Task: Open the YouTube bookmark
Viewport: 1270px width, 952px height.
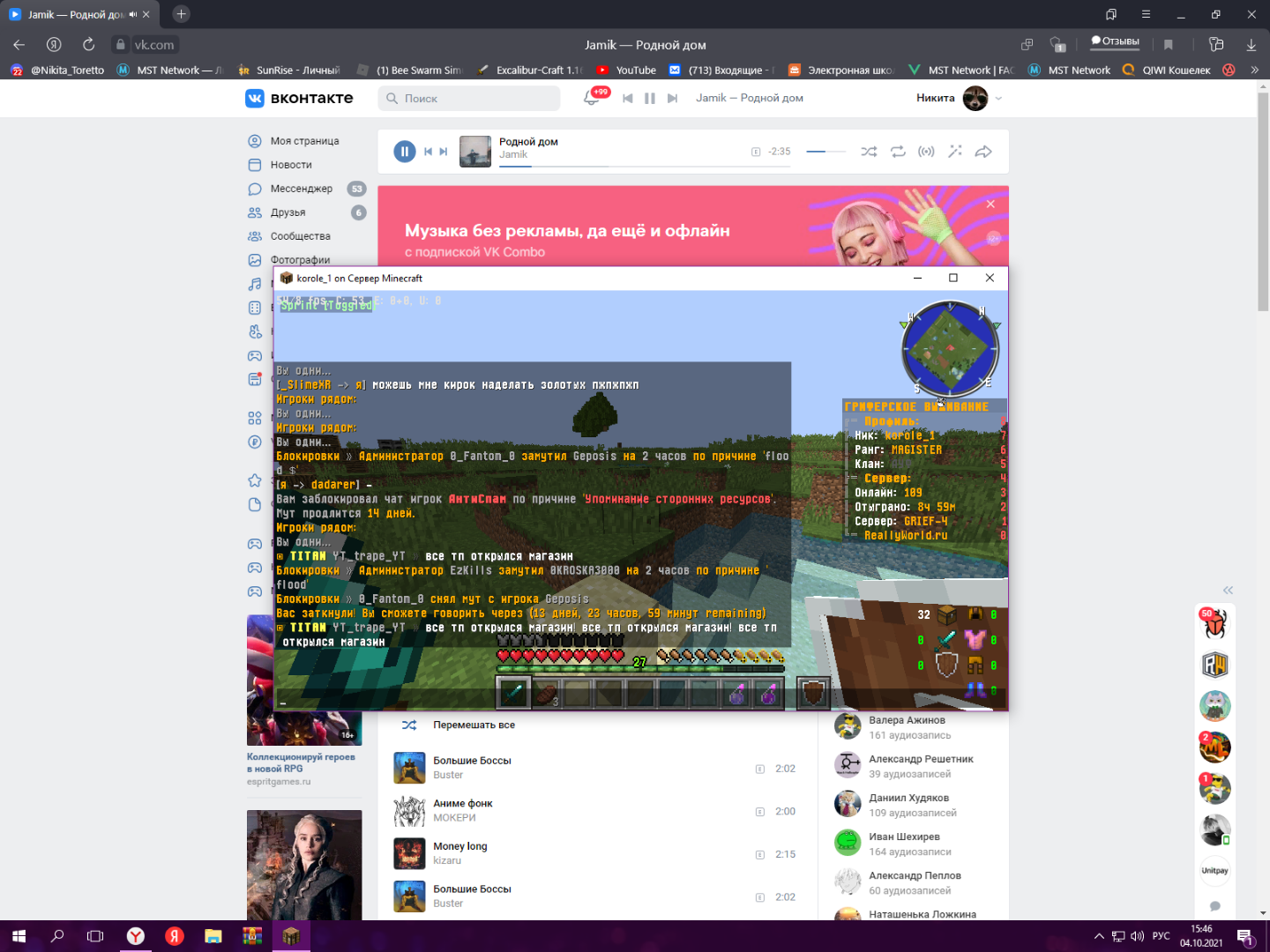Action: (626, 71)
